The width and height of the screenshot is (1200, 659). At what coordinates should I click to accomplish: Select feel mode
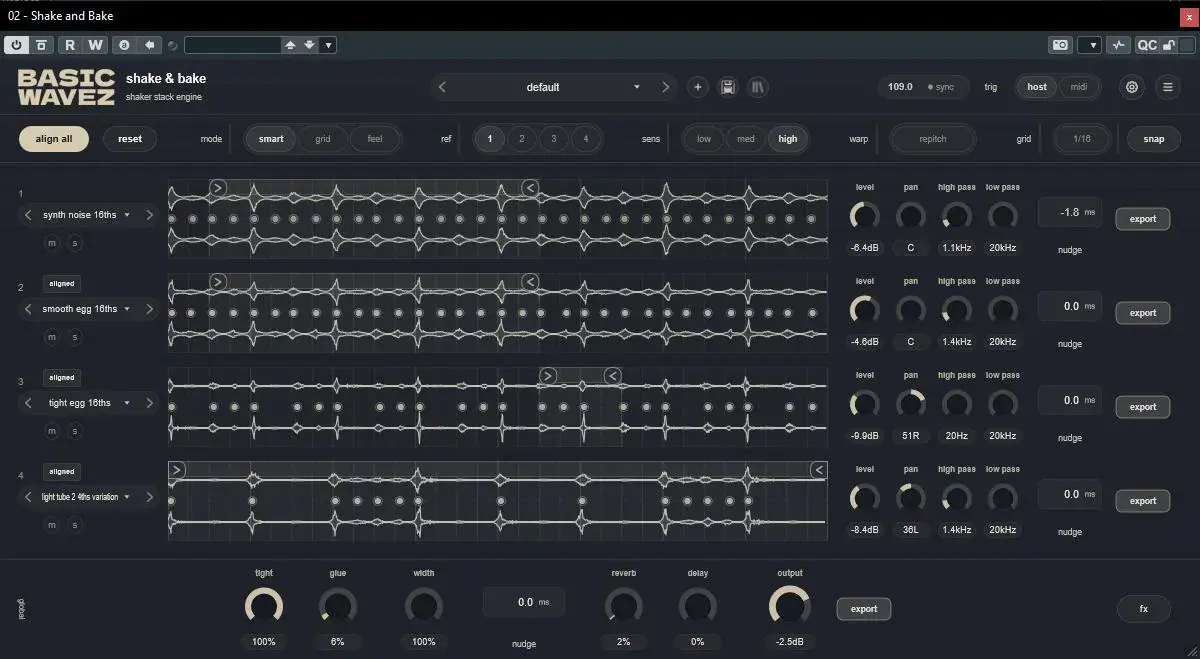[374, 139]
